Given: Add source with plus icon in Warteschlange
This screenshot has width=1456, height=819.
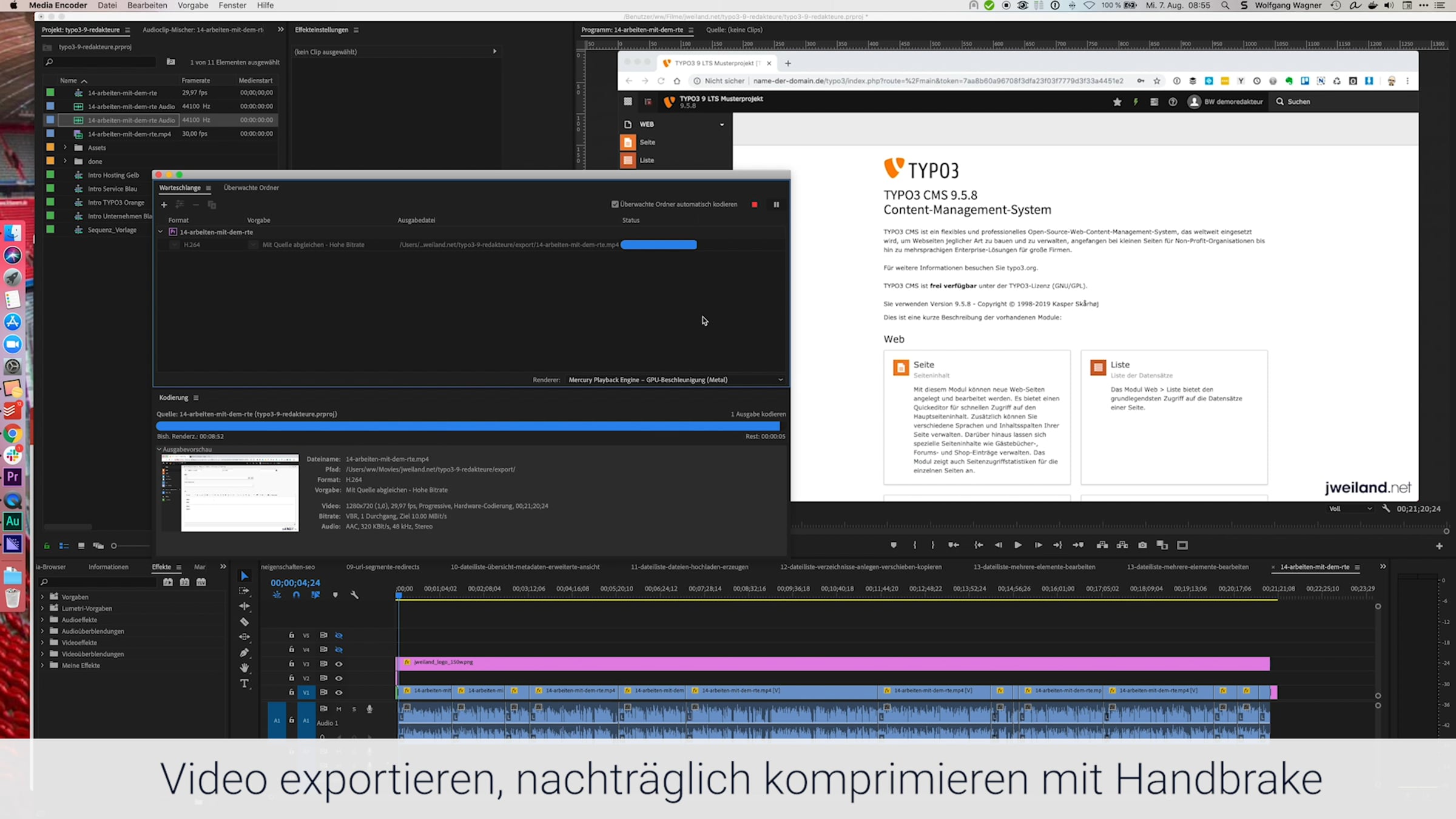Looking at the screenshot, I should [164, 205].
